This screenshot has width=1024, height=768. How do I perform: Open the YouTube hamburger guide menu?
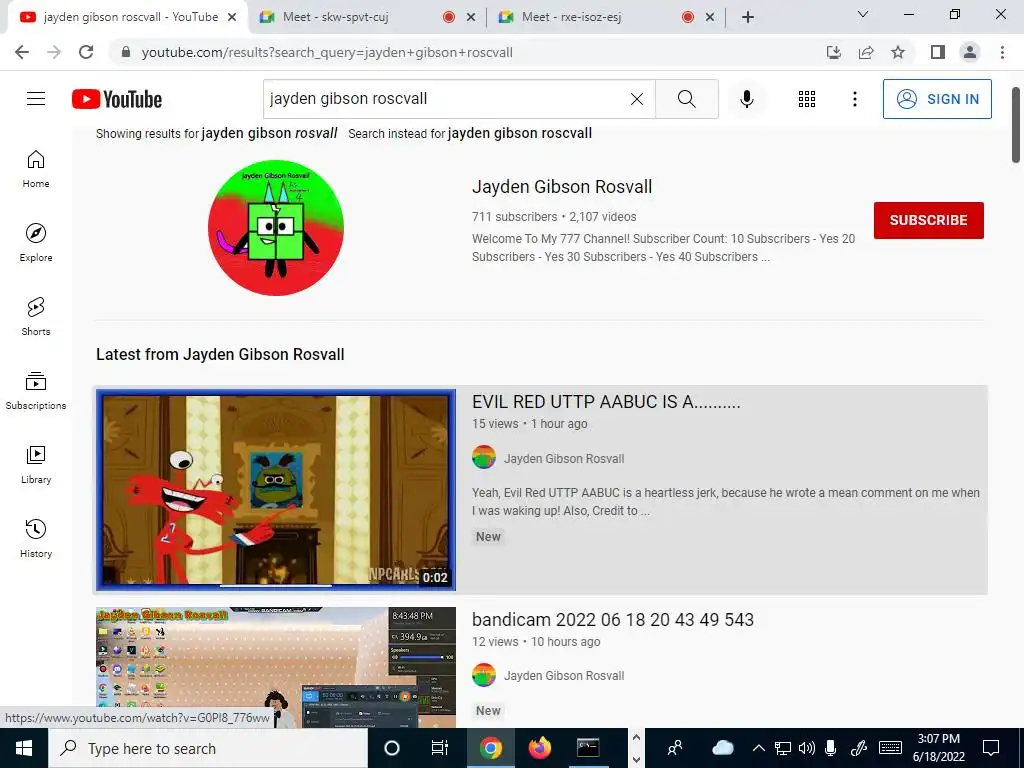36,99
